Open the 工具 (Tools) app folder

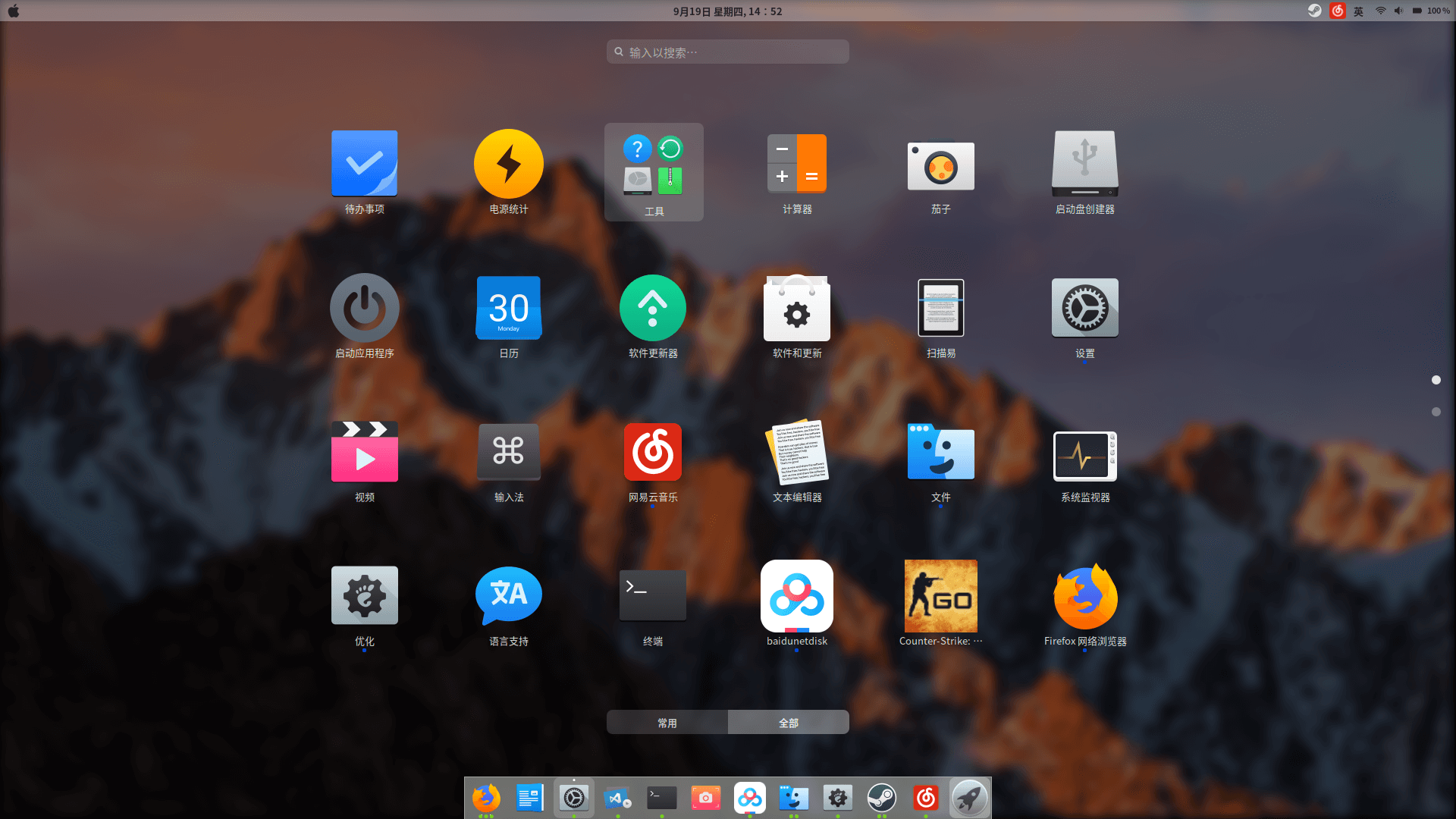pos(653,163)
